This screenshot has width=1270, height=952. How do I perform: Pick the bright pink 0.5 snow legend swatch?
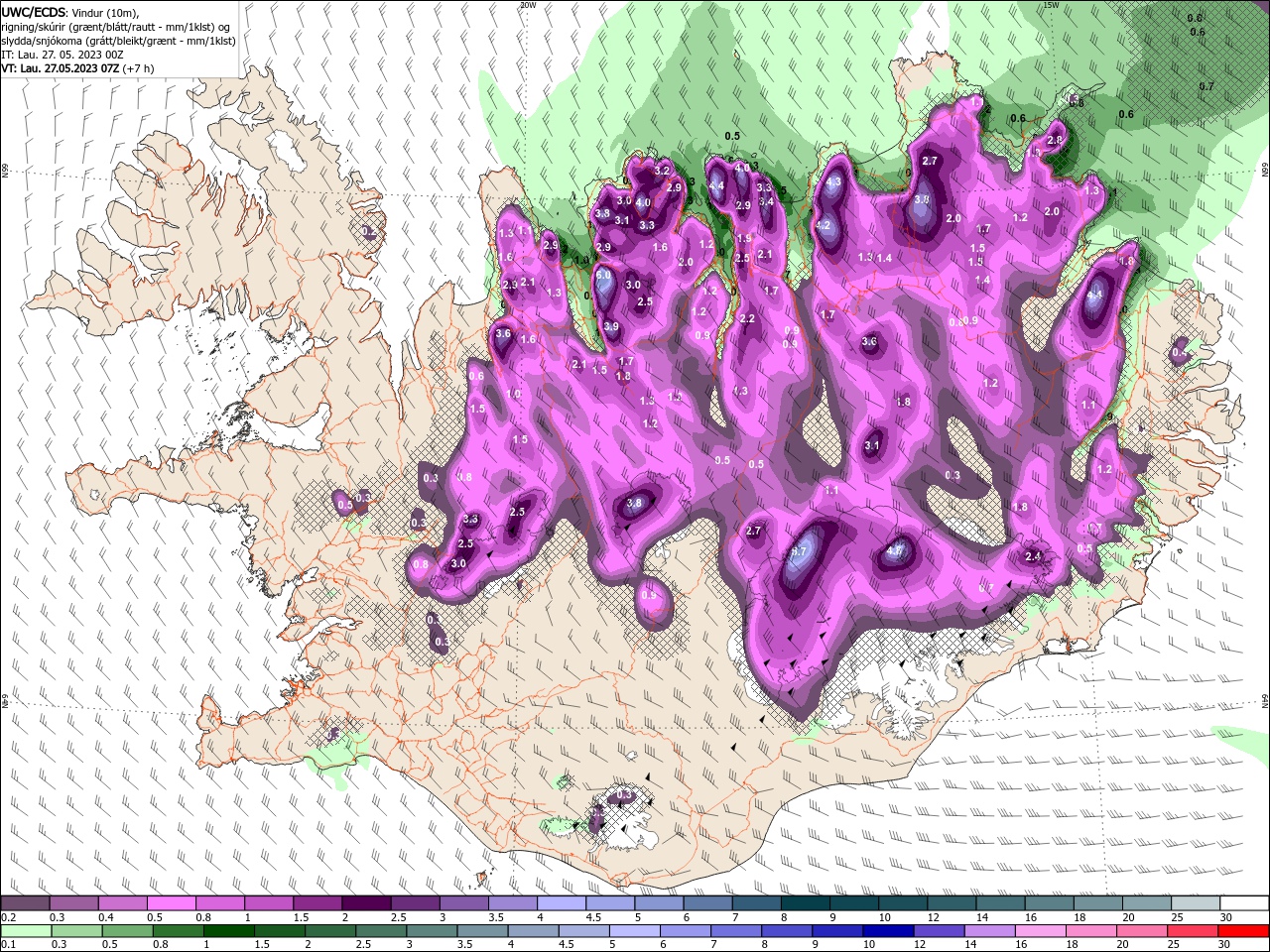171,903
